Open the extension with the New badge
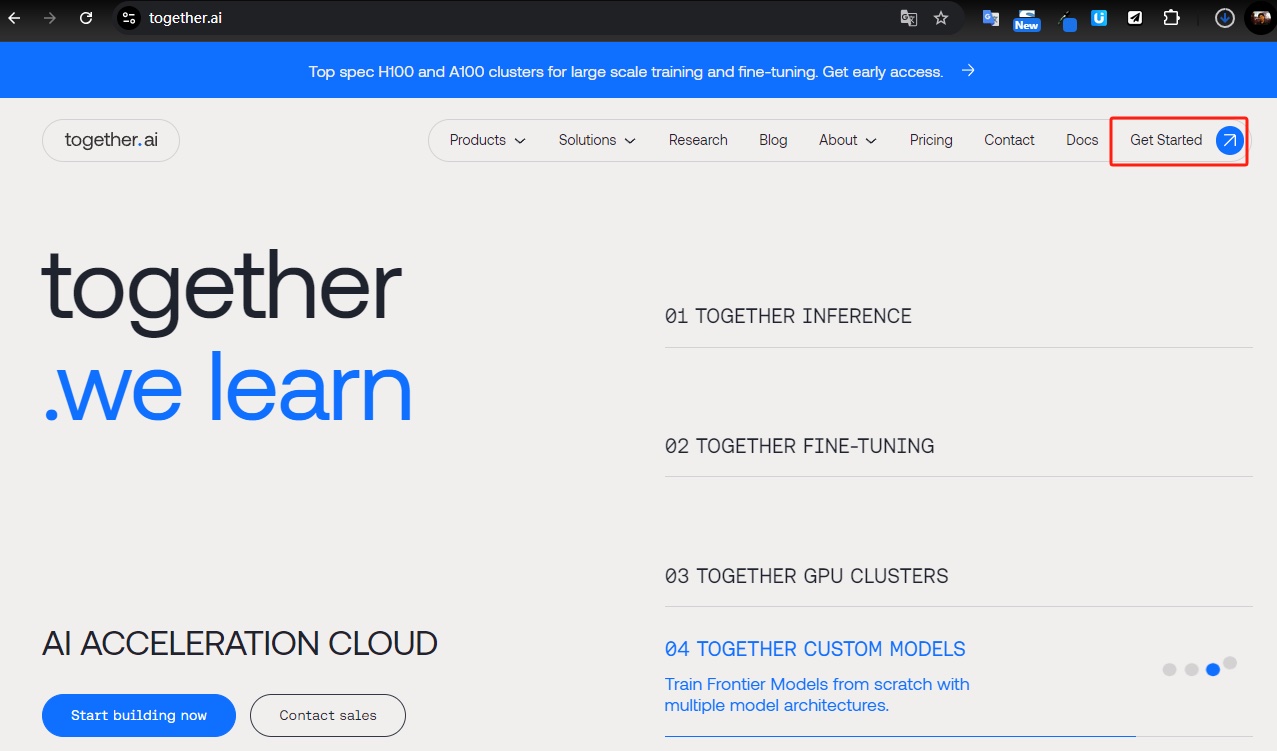Image resolution: width=1277 pixels, height=751 pixels. click(1026, 19)
